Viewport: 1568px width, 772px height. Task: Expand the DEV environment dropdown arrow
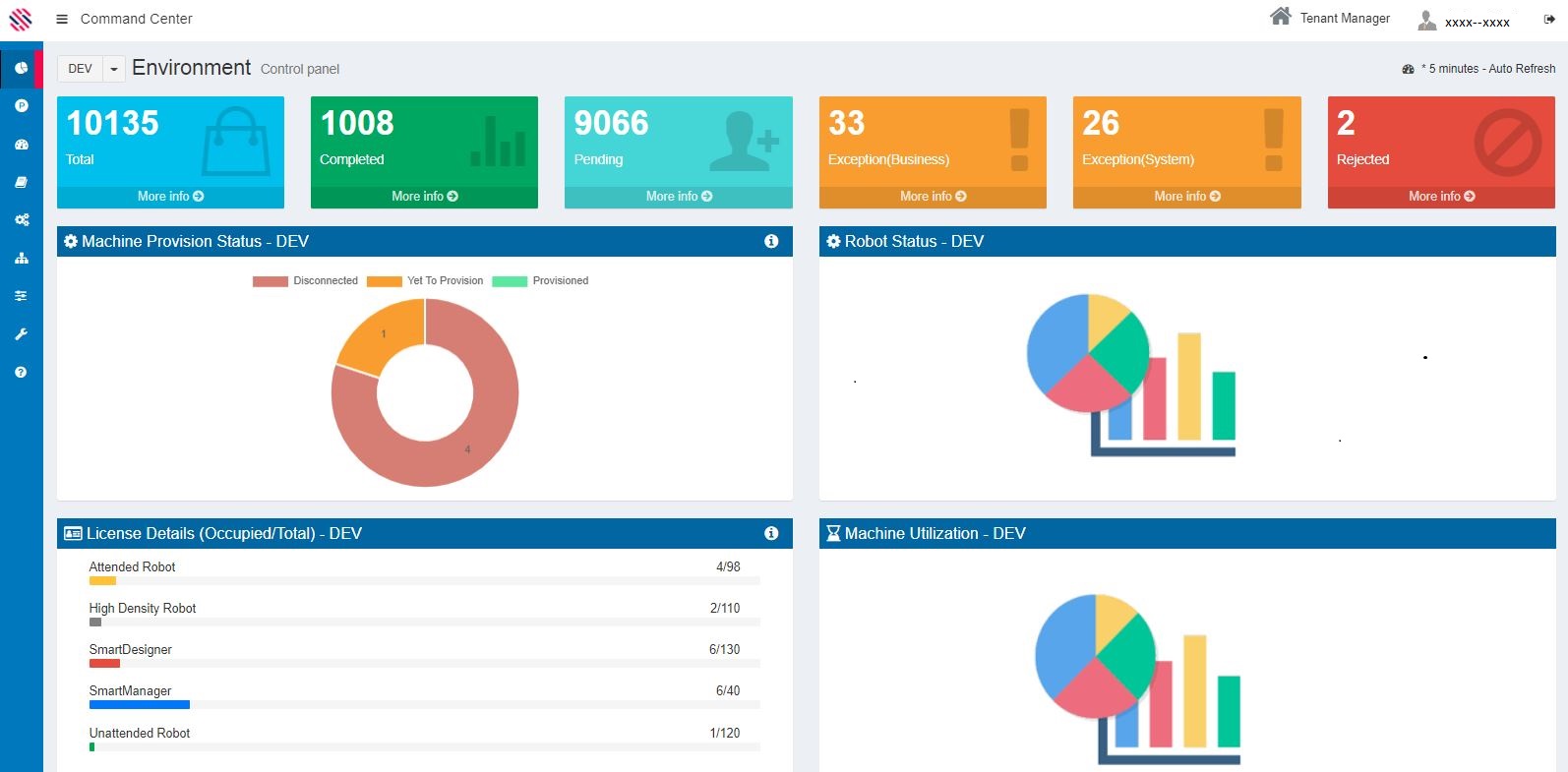114,69
